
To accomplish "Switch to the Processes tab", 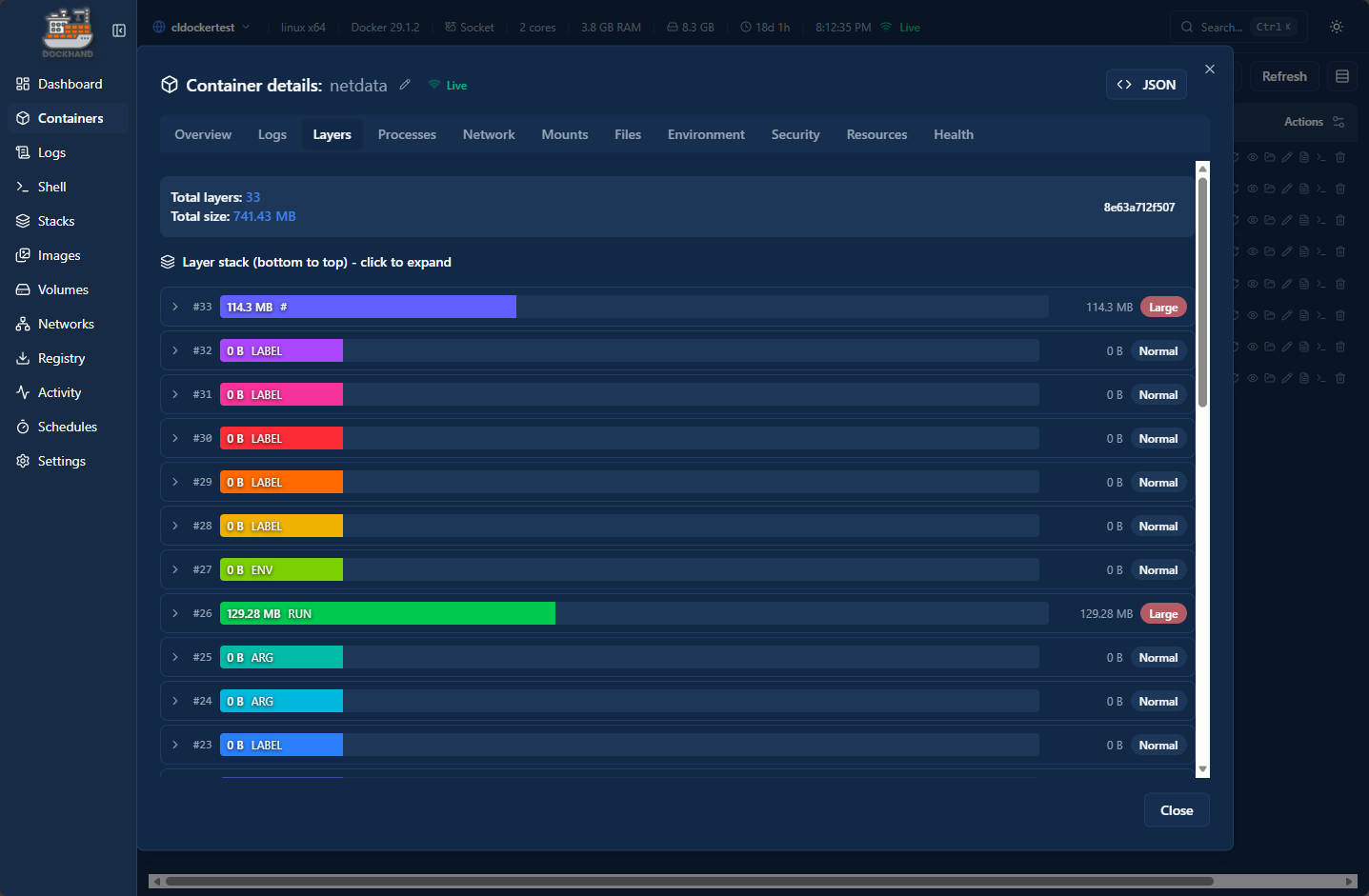I will pos(407,134).
